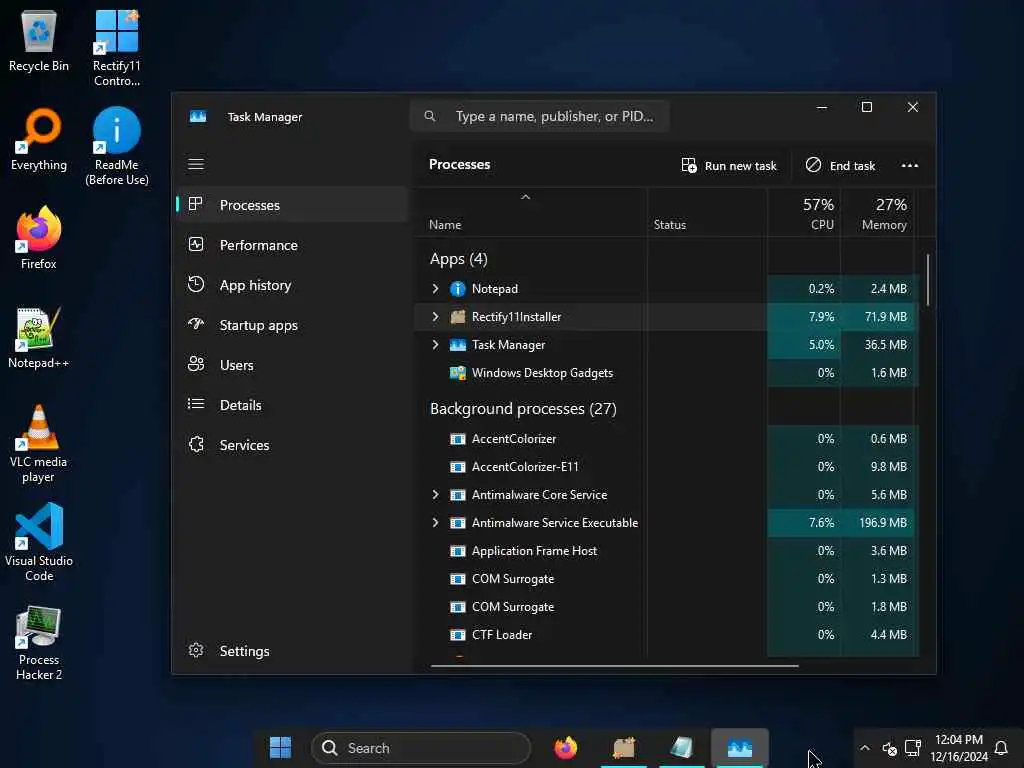
Task: Open Task Manager Settings
Action: pos(292,651)
